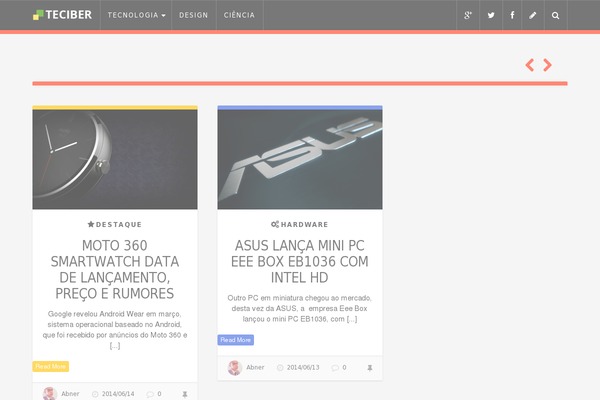This screenshot has width=600, height=400.
Task: Click the pencil edit icon in header
Action: tap(533, 15)
